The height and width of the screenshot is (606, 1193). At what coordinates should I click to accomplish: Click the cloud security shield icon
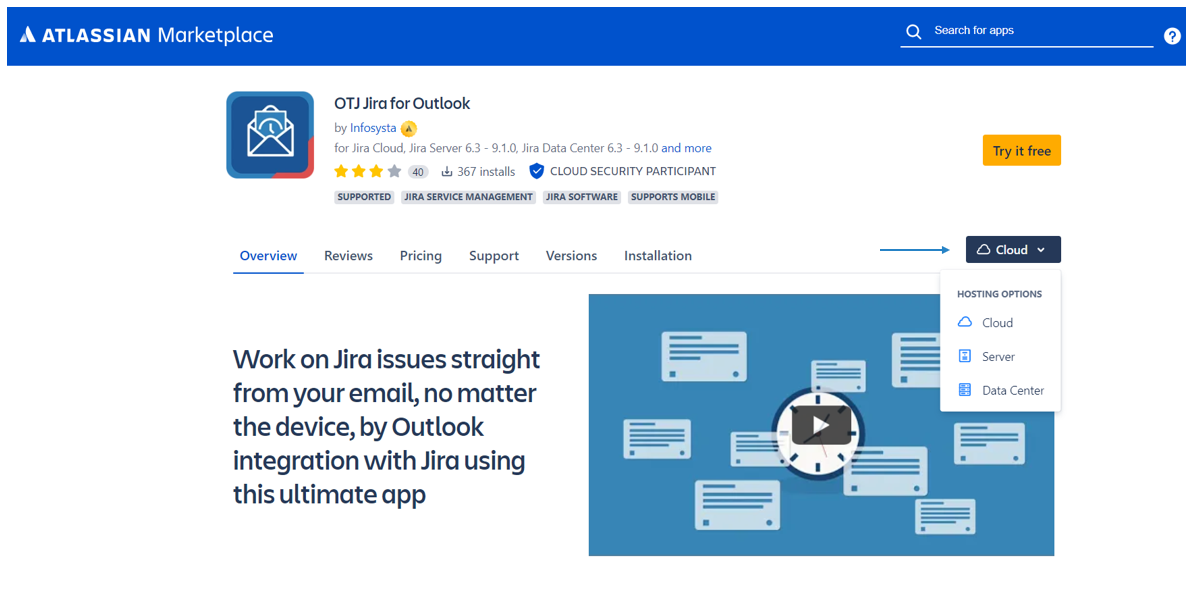pos(536,171)
